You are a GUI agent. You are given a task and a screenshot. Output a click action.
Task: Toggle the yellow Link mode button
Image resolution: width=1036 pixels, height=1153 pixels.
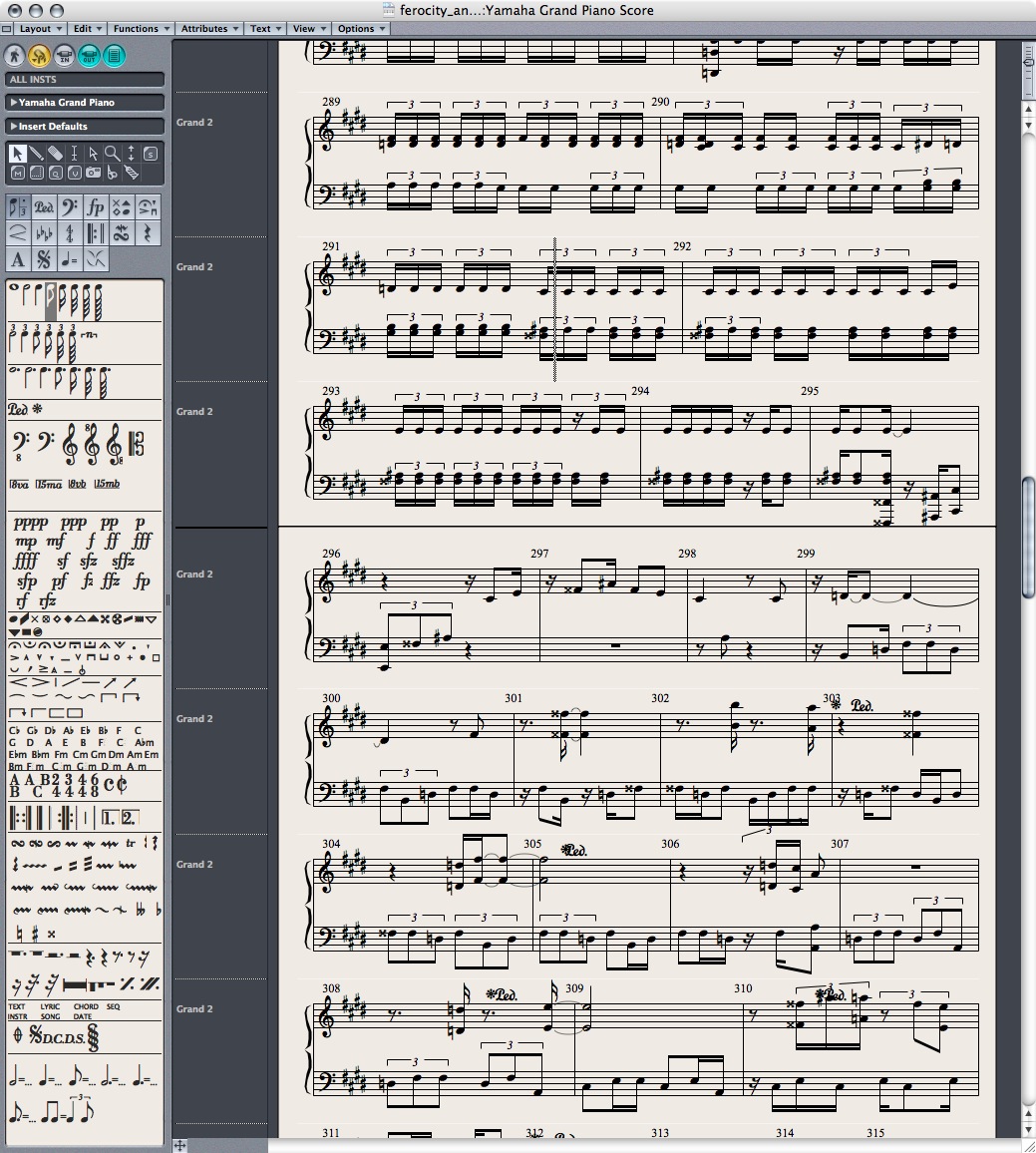click(39, 55)
